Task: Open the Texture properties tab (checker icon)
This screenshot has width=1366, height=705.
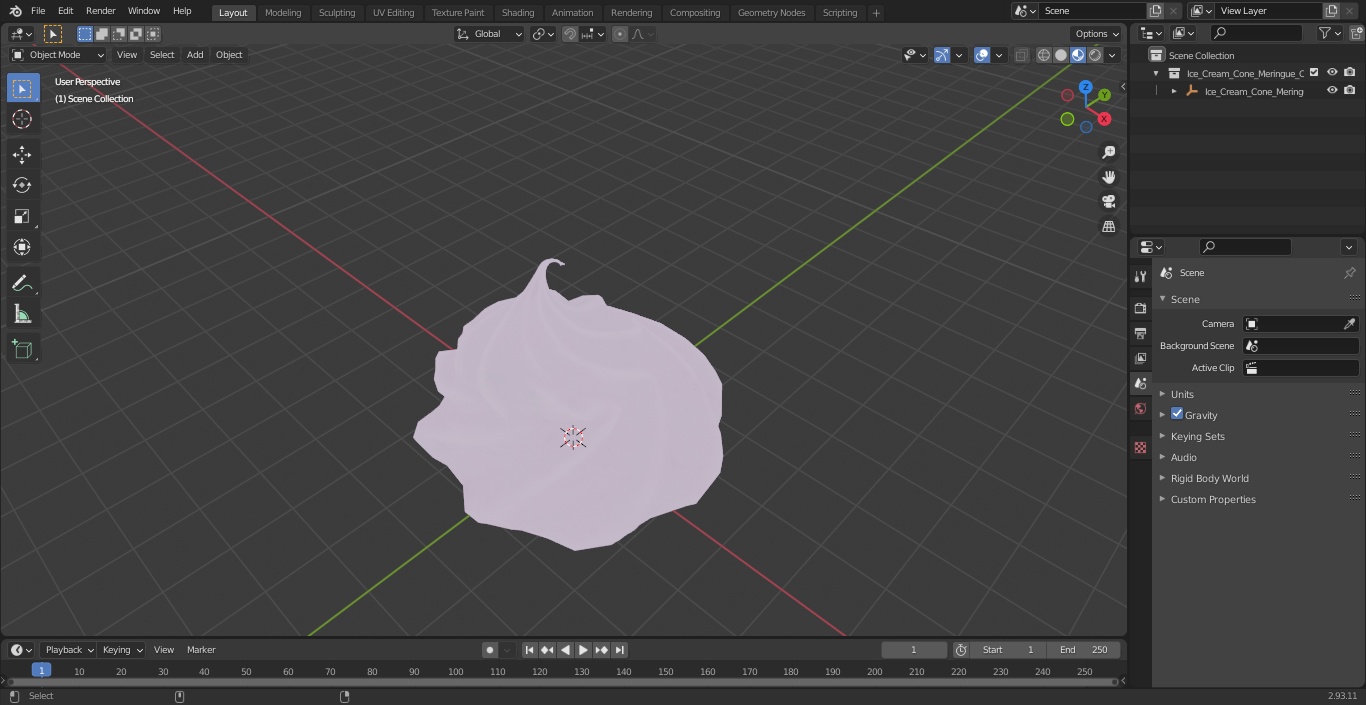Action: 1140,448
